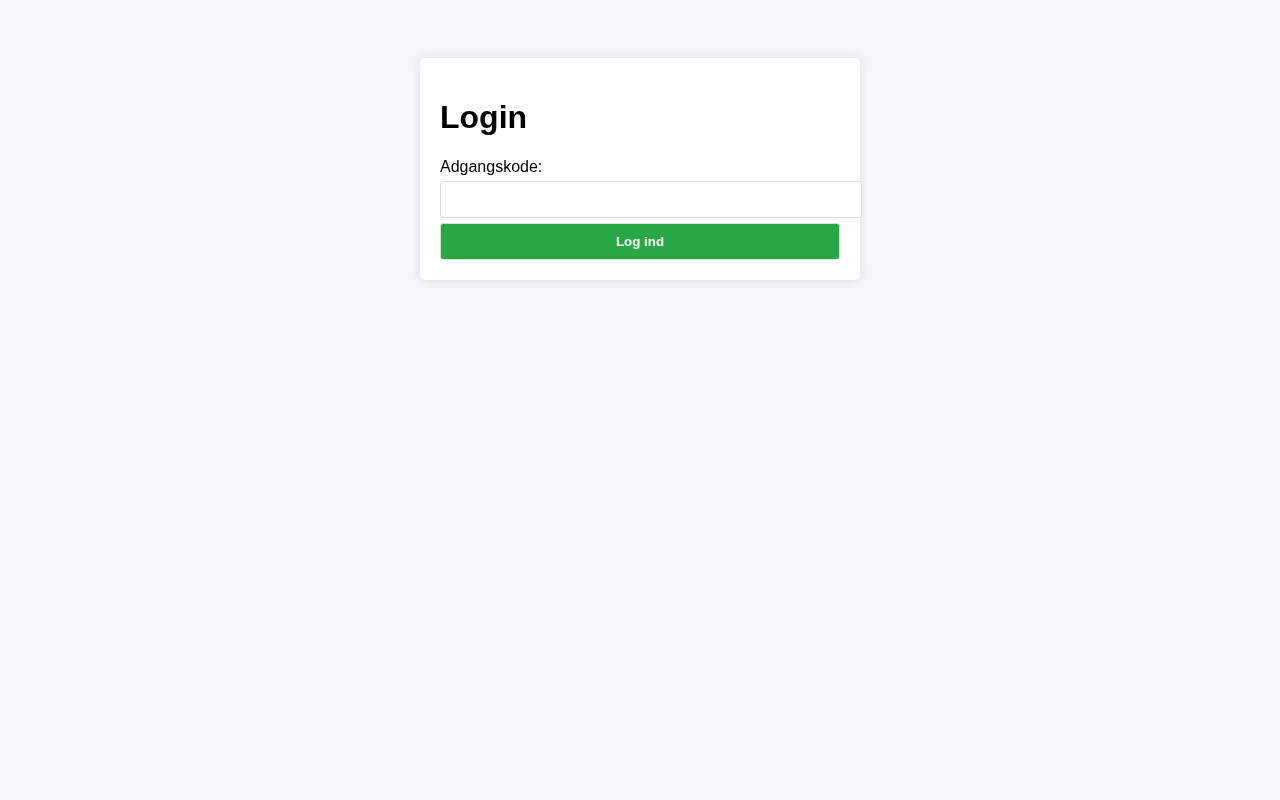Place cursor in the access code field
The height and width of the screenshot is (800, 1280).
(650, 199)
